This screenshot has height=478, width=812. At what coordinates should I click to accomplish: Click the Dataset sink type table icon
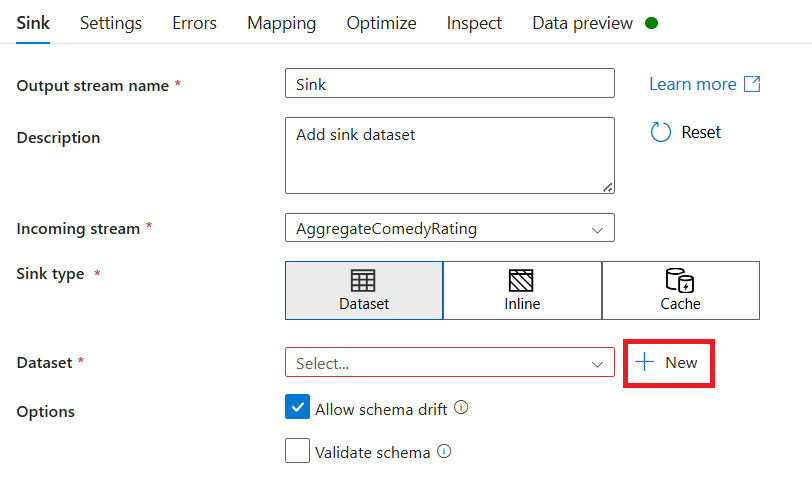[x=363, y=280]
